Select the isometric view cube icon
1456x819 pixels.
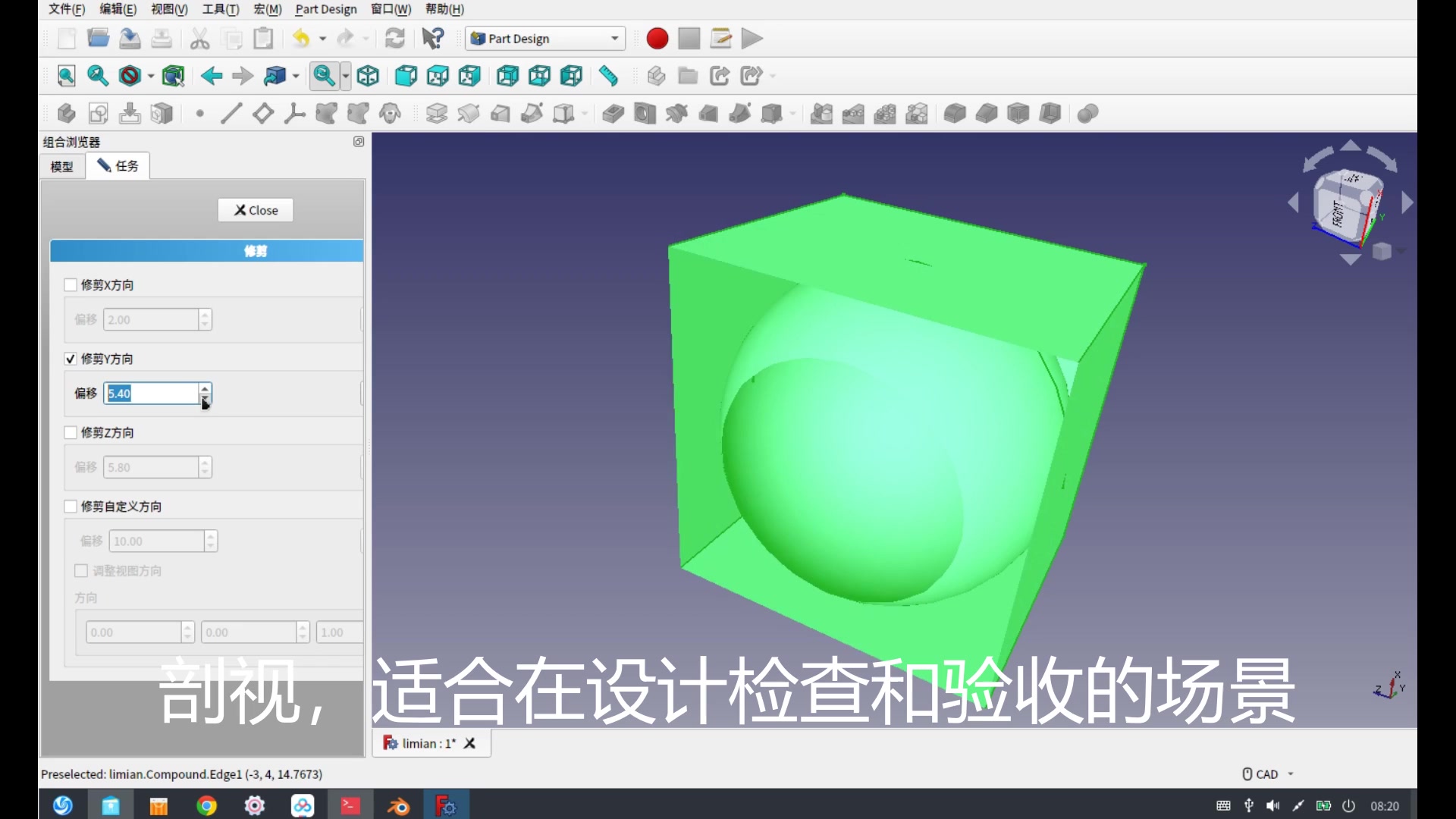click(x=368, y=76)
